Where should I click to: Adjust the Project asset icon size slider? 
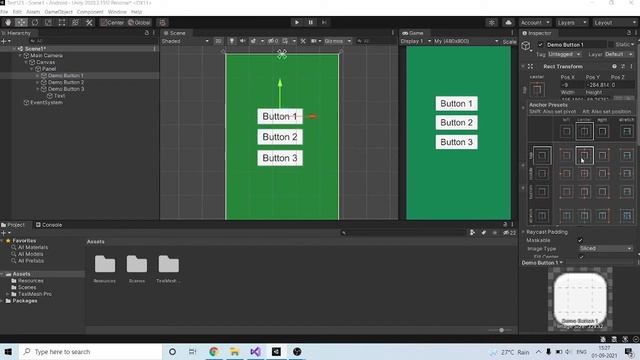click(x=501, y=330)
